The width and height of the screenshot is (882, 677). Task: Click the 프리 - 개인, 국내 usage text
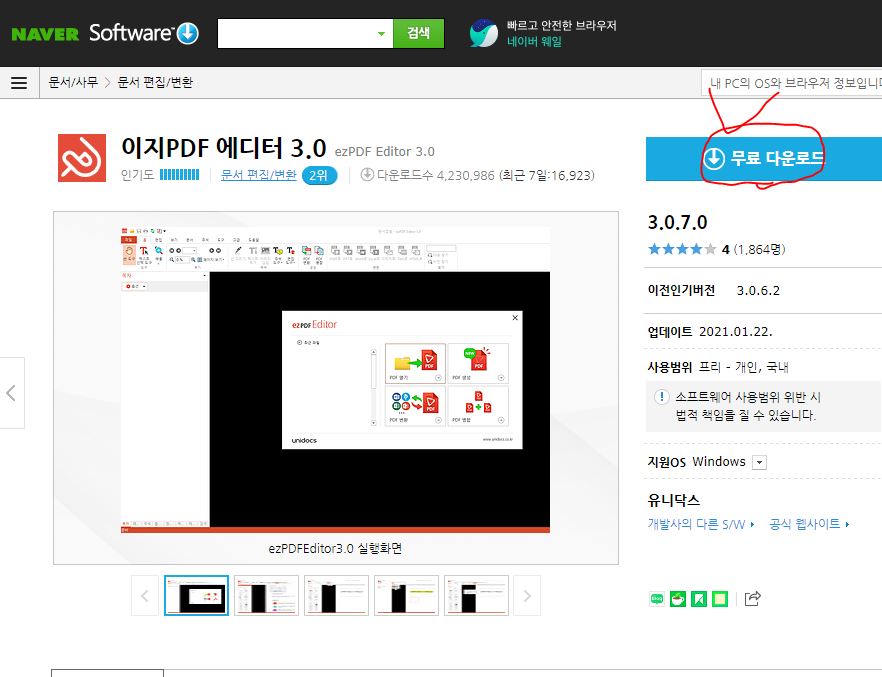[744, 368]
